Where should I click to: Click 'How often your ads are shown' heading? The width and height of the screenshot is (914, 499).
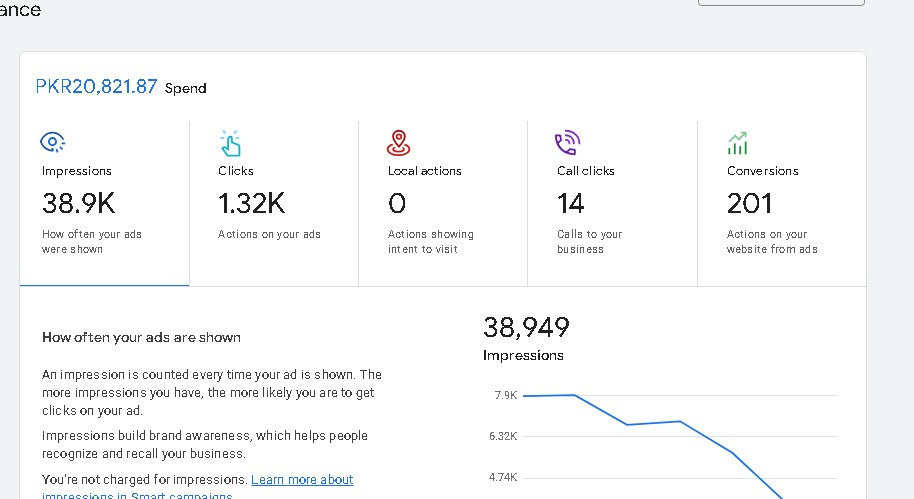141,338
